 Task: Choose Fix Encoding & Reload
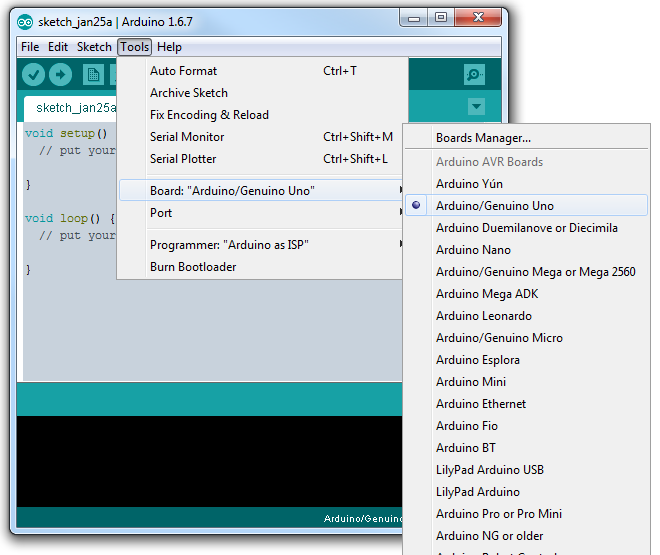pyautogui.click(x=261, y=114)
